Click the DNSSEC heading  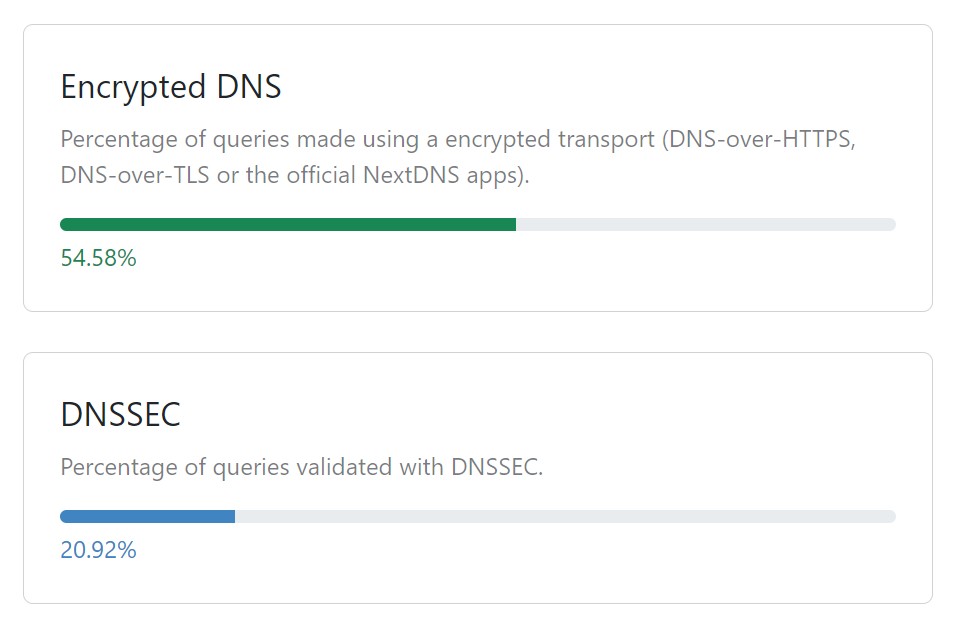(120, 415)
